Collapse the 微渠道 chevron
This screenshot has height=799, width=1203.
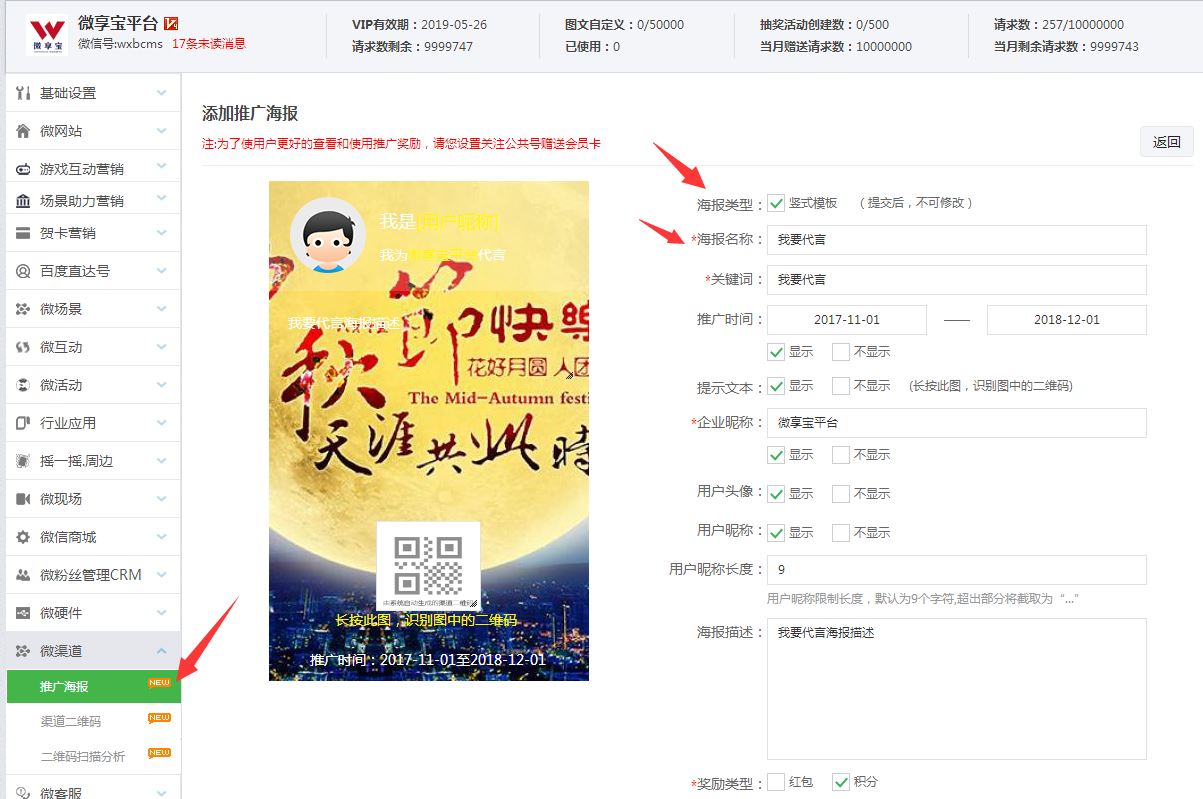click(162, 651)
